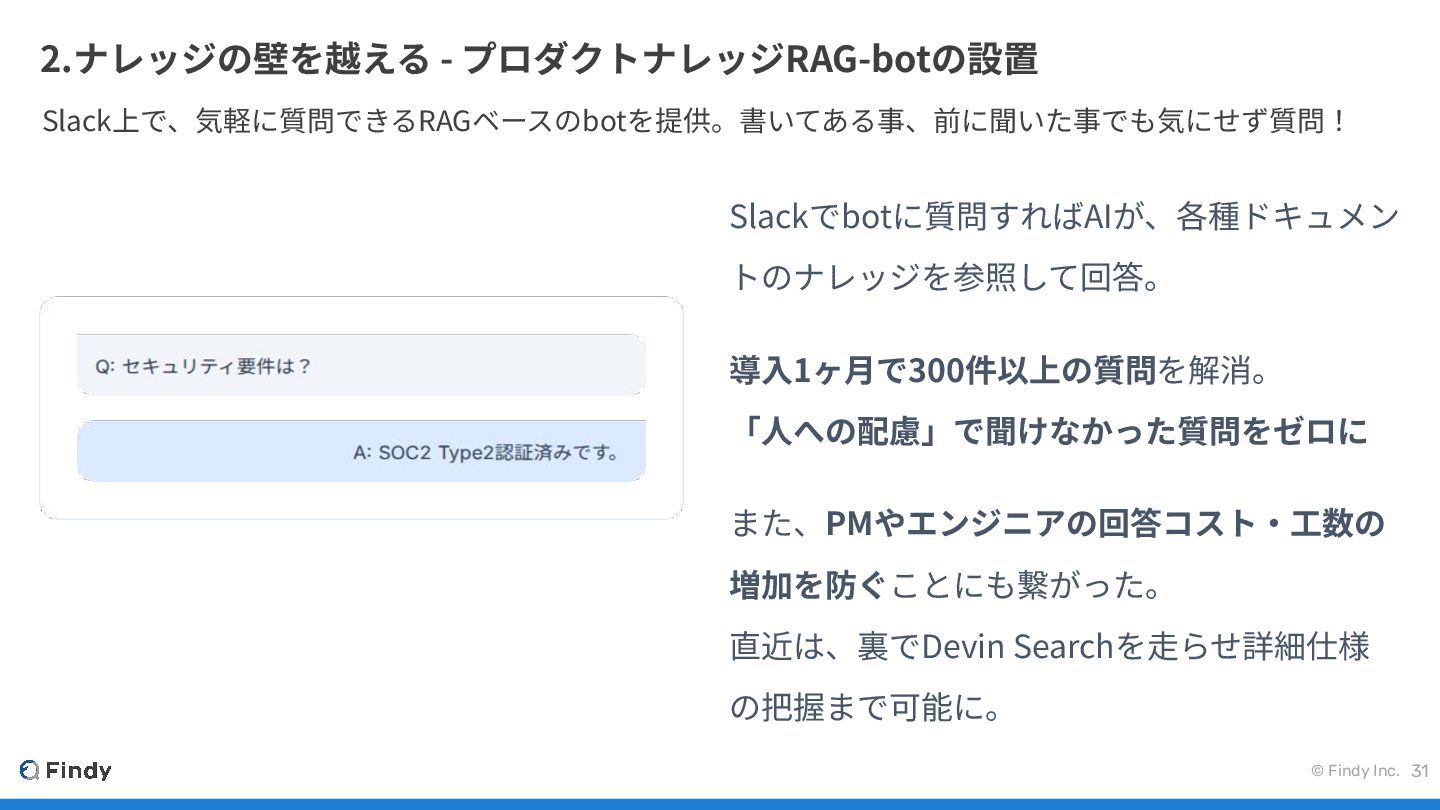
Task: Click the Findy wordmark in footer
Action: 79,770
